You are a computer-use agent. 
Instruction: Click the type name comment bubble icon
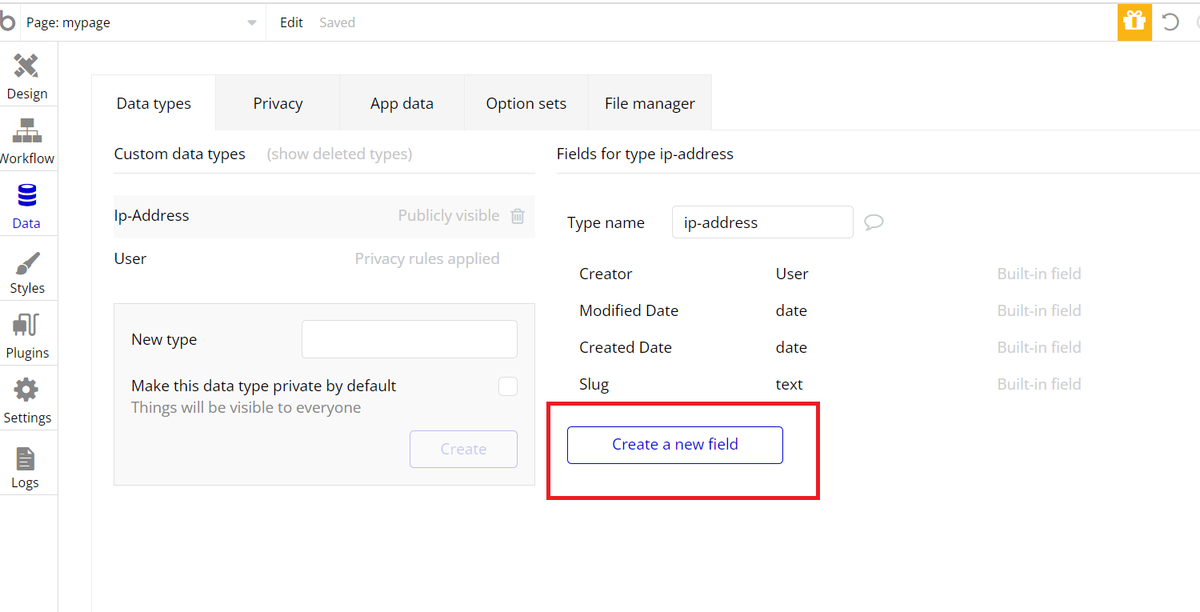(873, 222)
